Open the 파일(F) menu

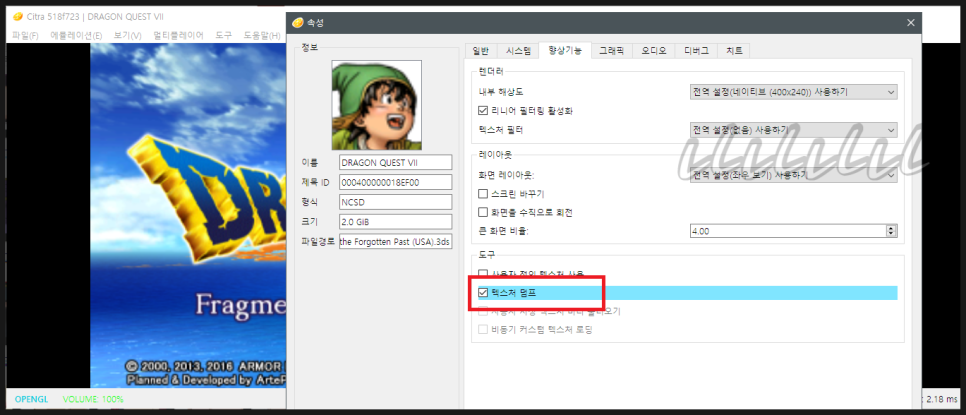(x=25, y=36)
